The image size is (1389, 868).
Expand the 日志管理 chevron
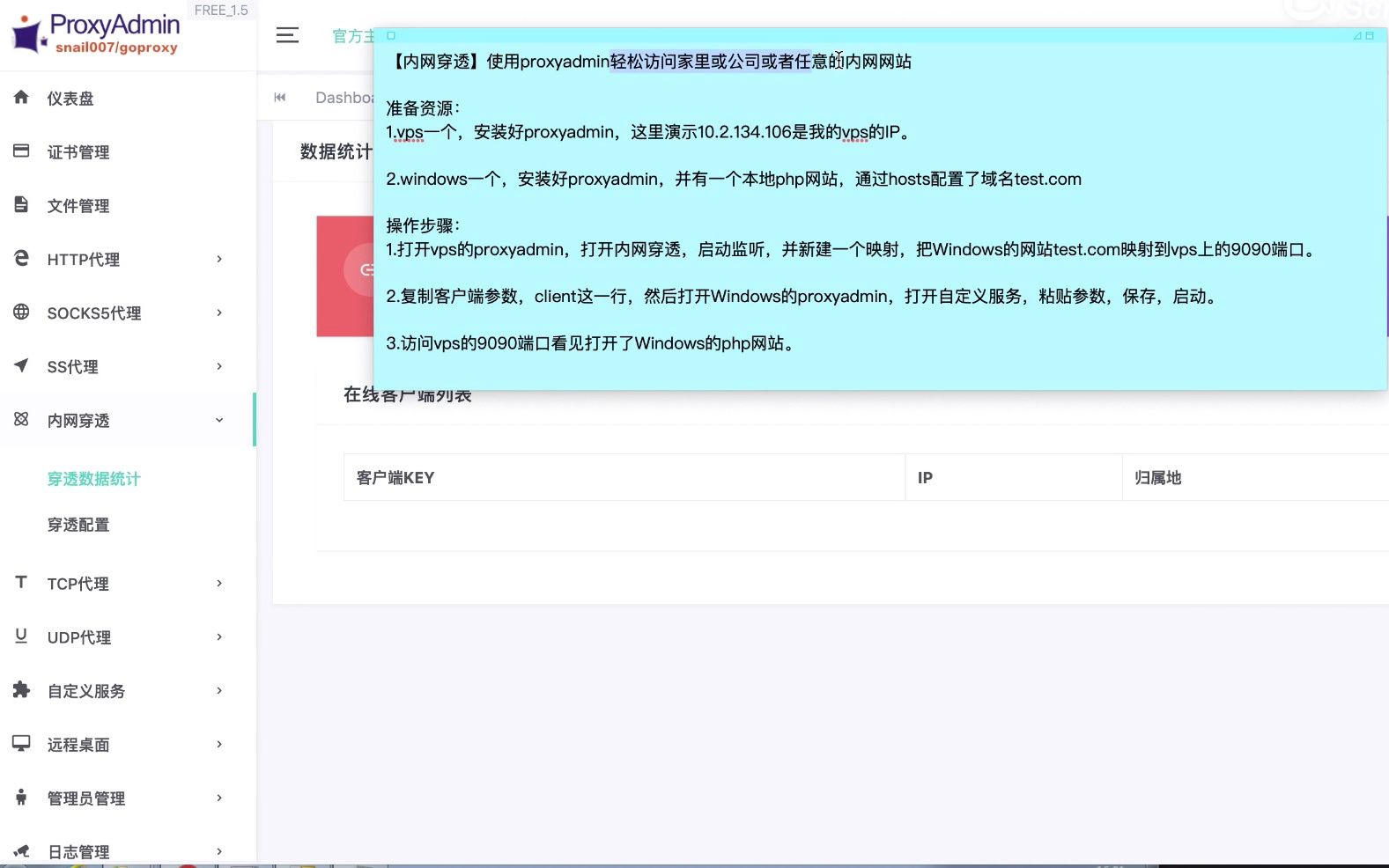(x=219, y=851)
